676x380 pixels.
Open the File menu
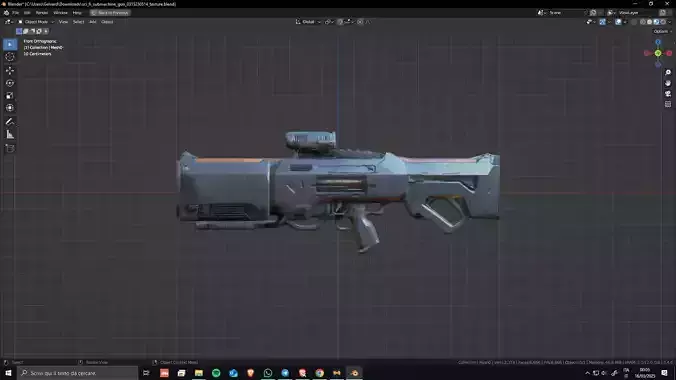point(16,13)
